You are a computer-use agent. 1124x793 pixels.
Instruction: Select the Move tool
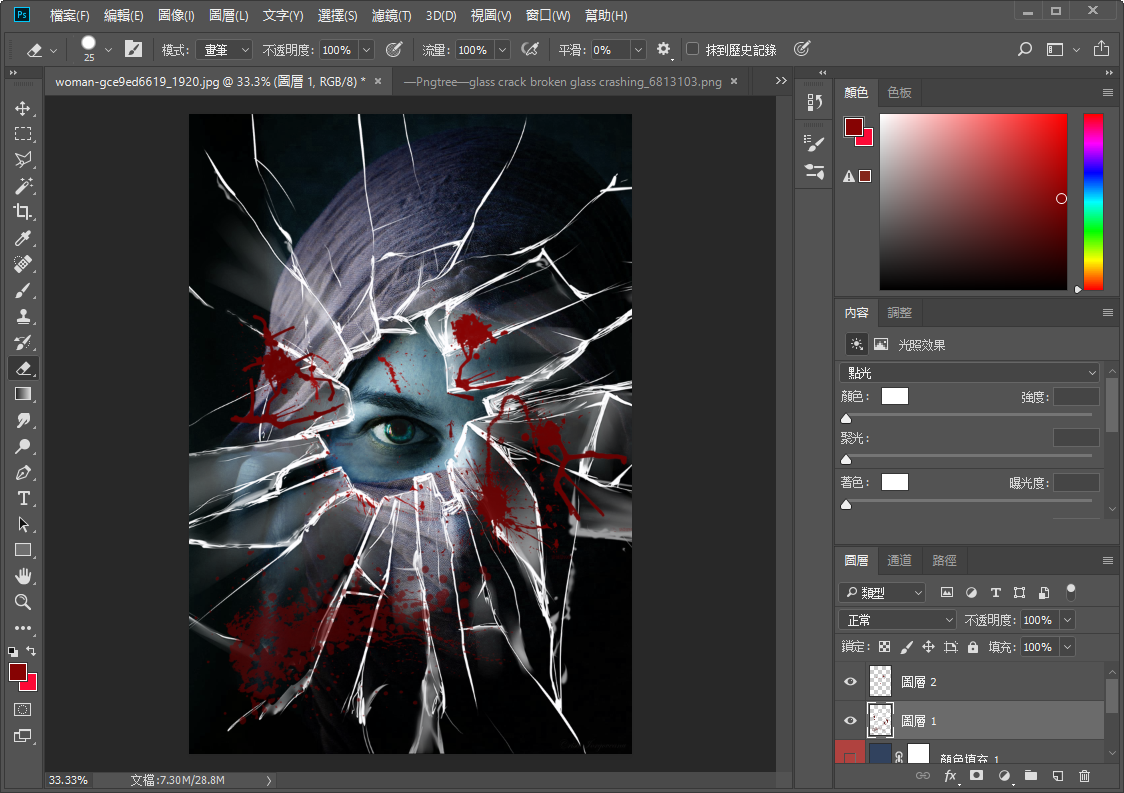23,108
